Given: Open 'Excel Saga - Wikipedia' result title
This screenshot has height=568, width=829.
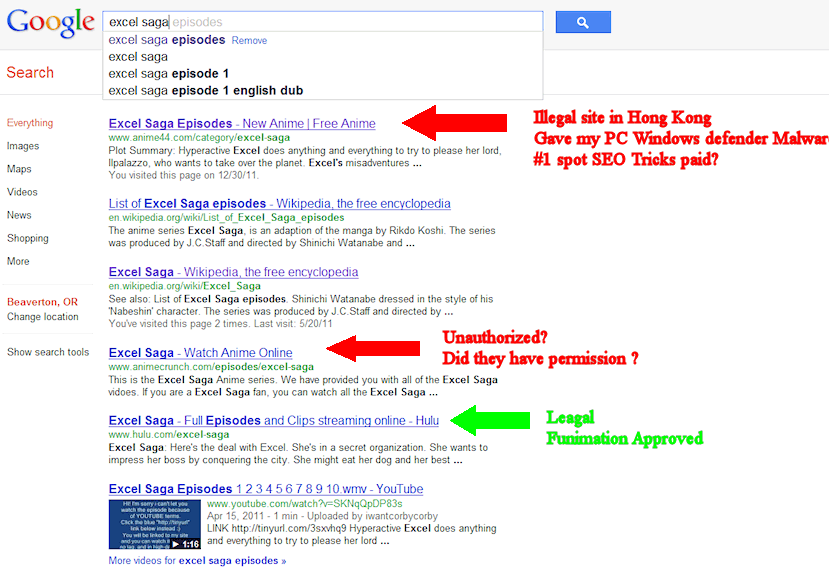Looking at the screenshot, I should (233, 272).
